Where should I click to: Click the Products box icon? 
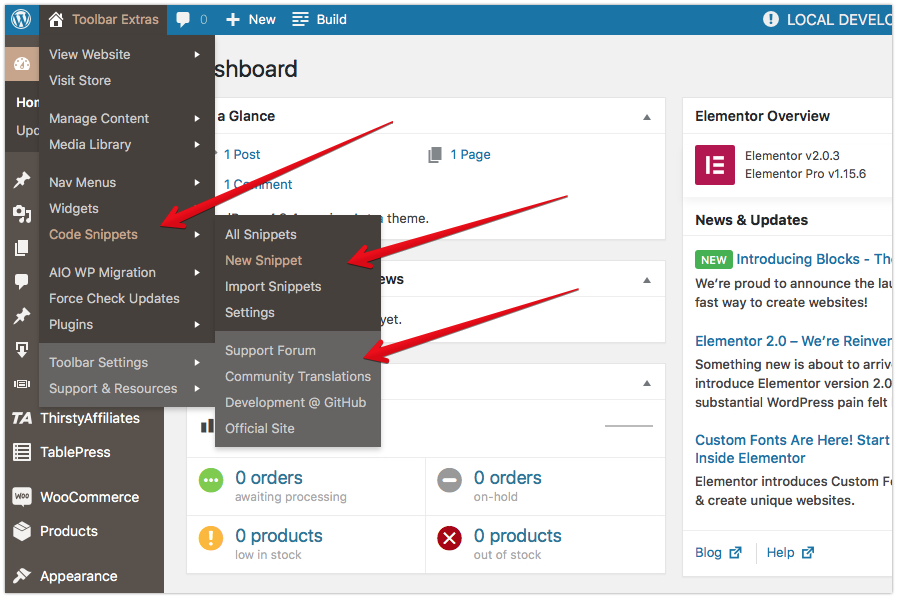[x=22, y=531]
